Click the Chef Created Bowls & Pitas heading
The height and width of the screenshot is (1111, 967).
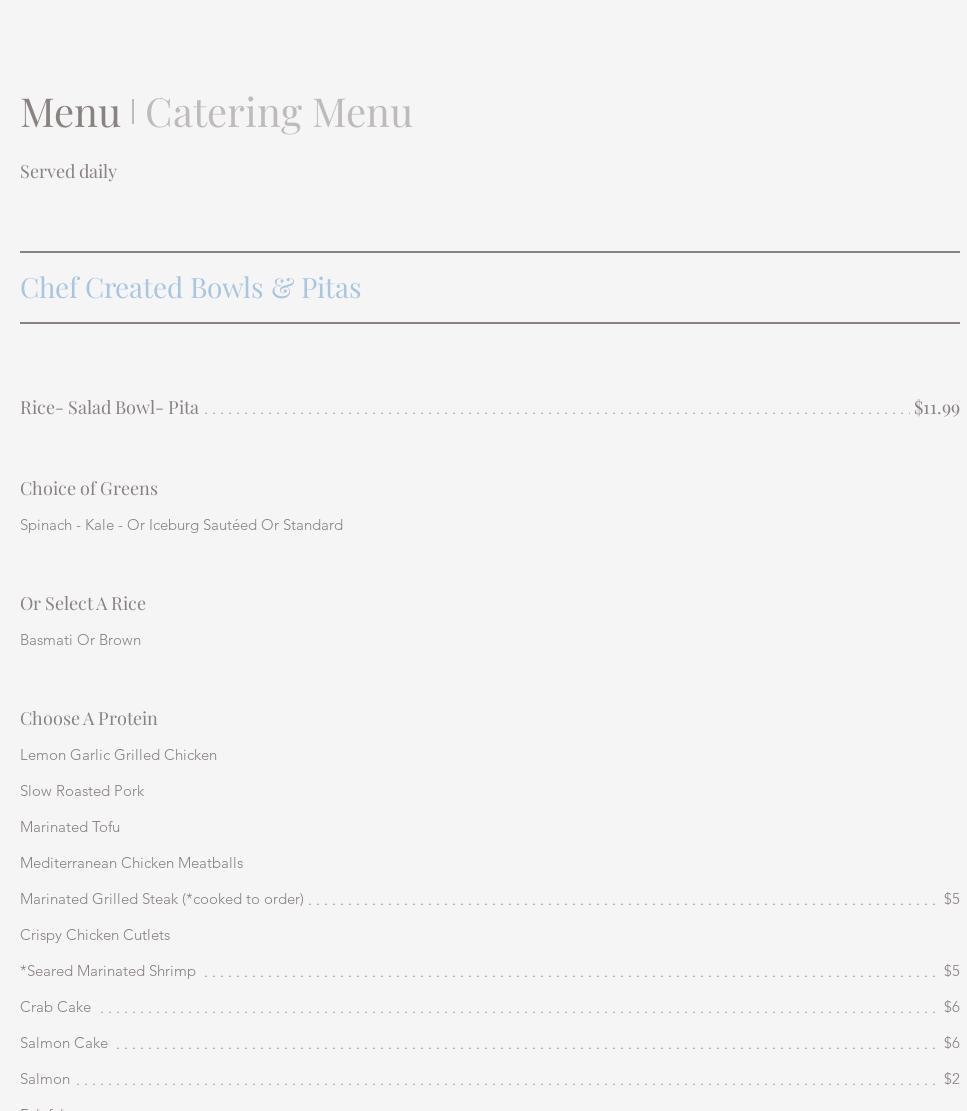pos(190,287)
